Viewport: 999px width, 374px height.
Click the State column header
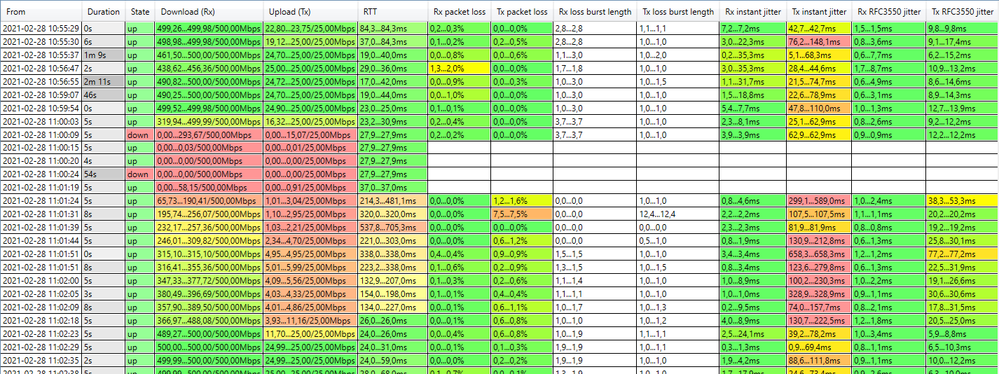140,11
